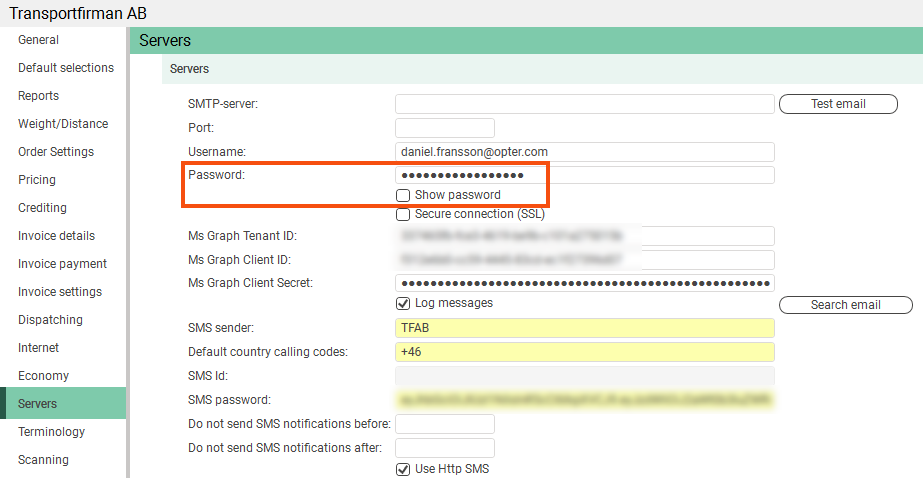
Task: Toggle Secure connection (SSL) checkbox
Action: pyautogui.click(x=403, y=214)
